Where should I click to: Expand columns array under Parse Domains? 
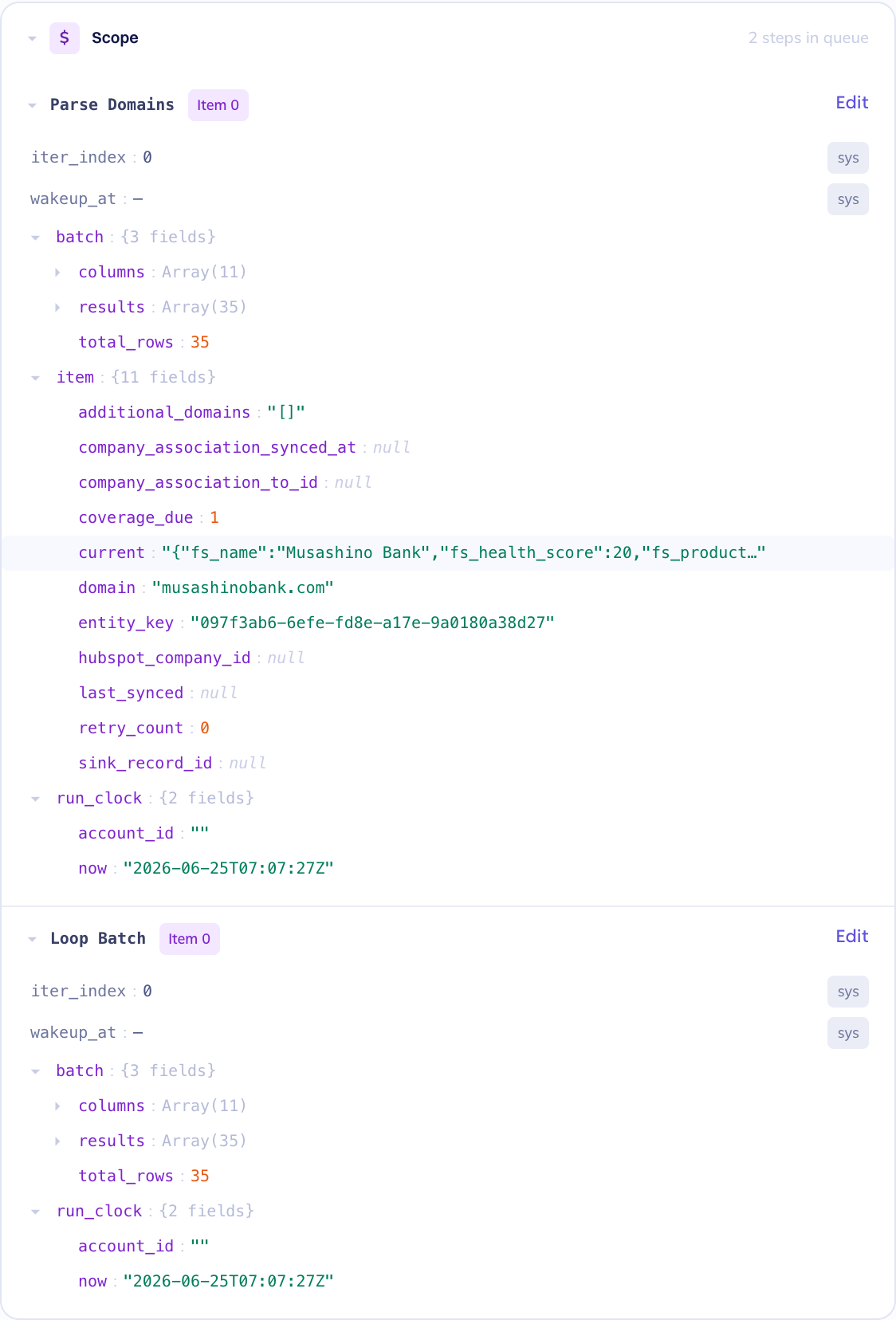[57, 273]
